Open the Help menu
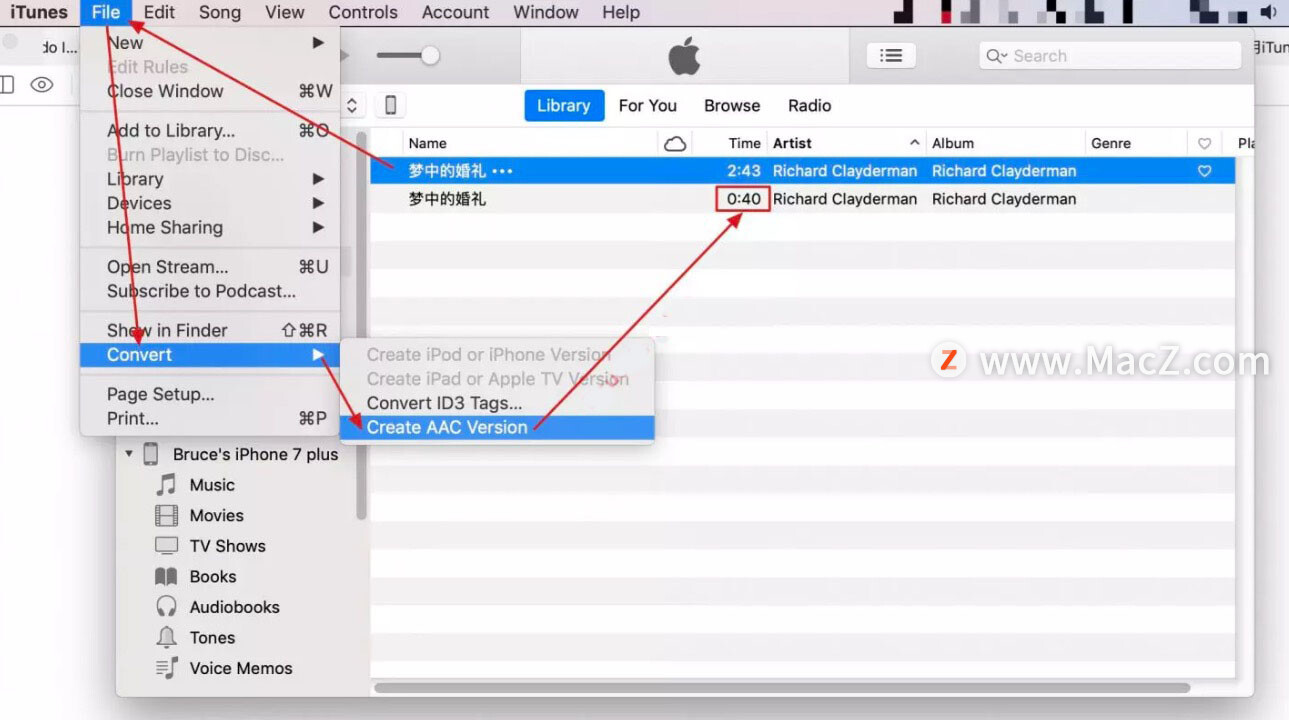Viewport: 1289px width, 720px height. click(621, 12)
